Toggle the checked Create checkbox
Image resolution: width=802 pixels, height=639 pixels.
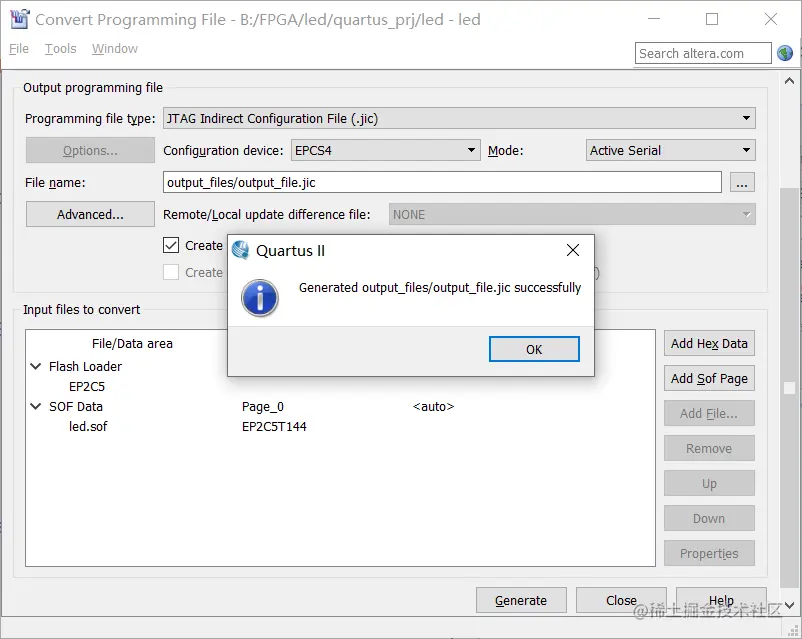(x=171, y=245)
